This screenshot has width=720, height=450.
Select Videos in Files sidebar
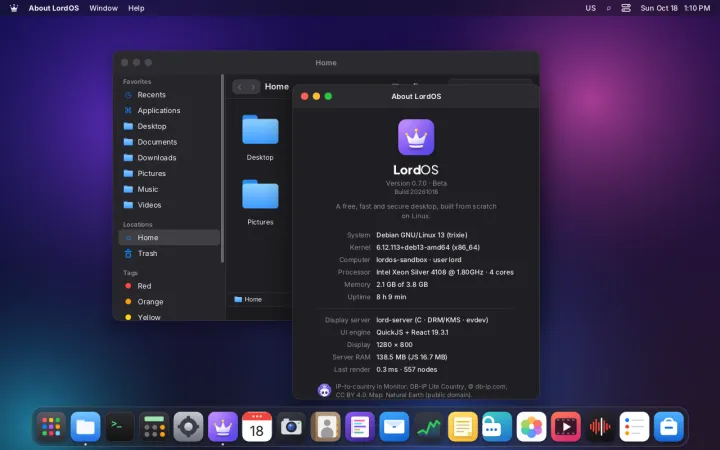[x=169, y=205]
